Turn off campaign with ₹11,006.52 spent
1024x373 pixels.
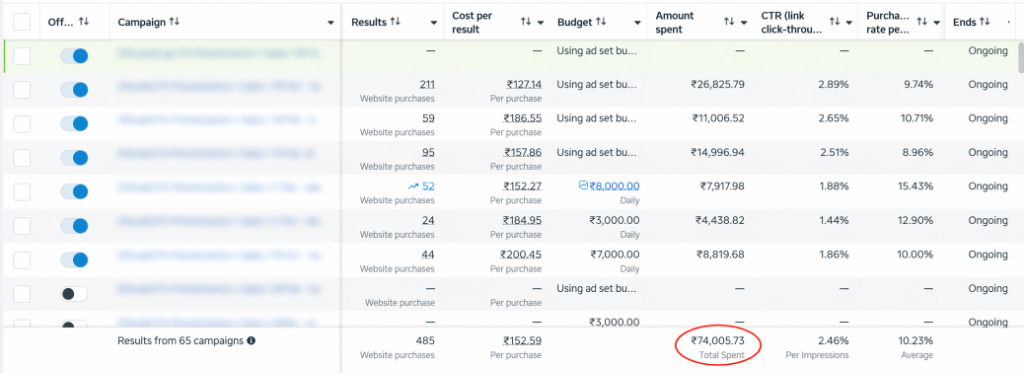tap(74, 123)
